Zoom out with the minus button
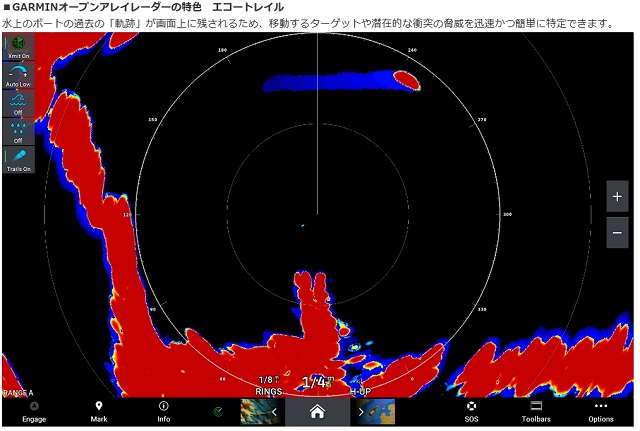Screen dimensions: 640x431 pos(617,233)
